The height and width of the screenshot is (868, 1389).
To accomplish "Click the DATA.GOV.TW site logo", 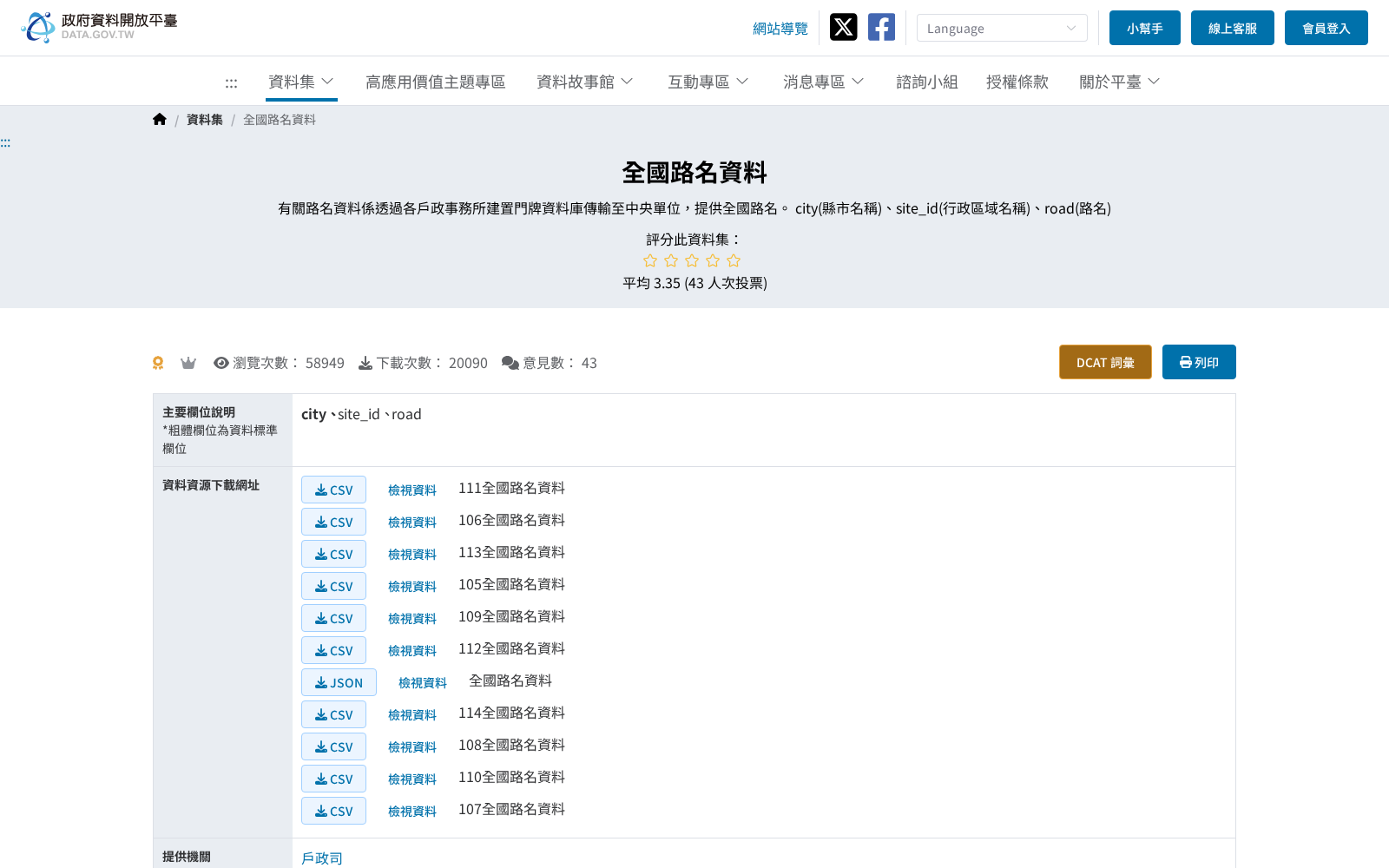I will pyautogui.click(x=99, y=27).
